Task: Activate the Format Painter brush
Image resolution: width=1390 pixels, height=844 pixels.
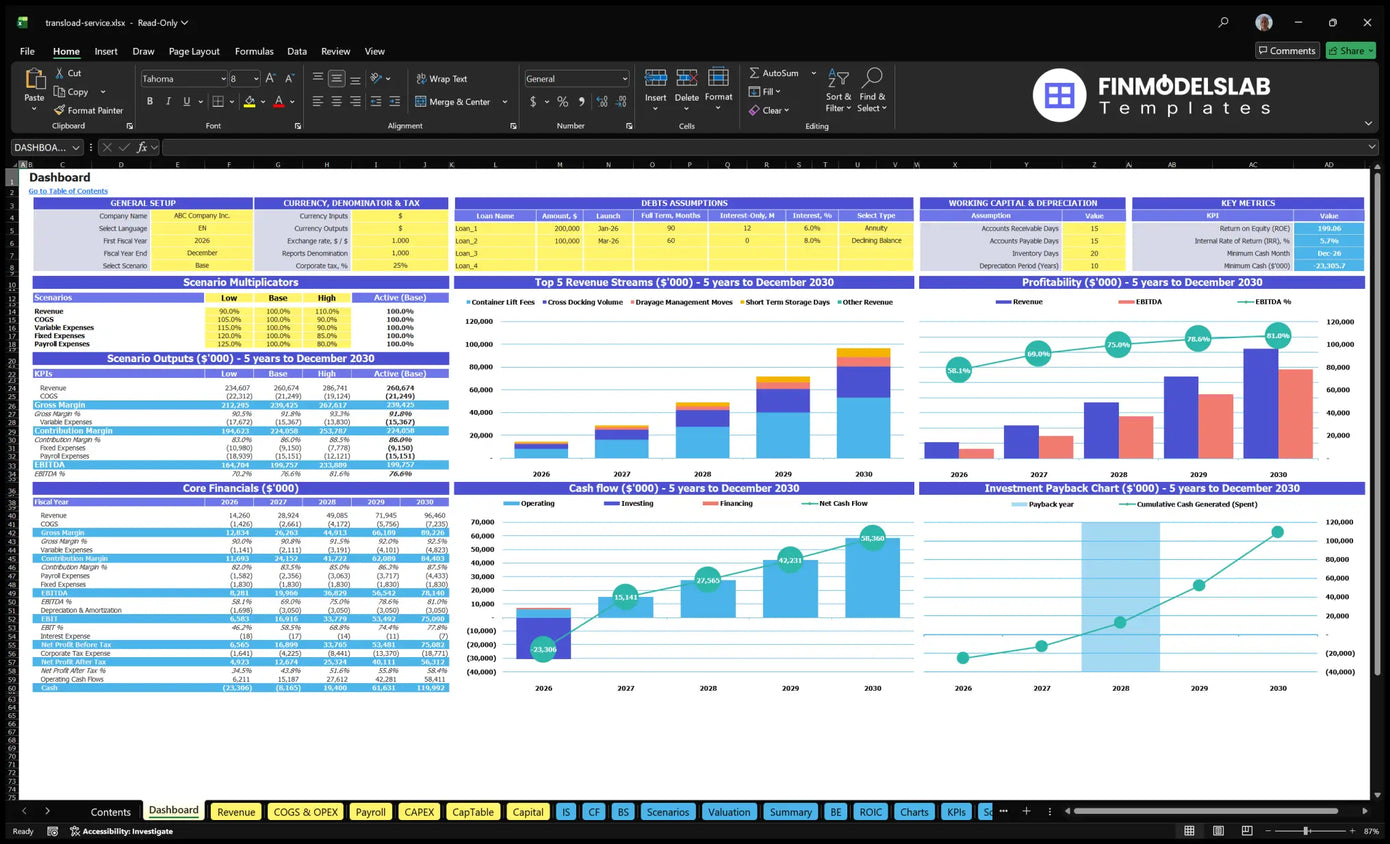Action: tap(60, 110)
